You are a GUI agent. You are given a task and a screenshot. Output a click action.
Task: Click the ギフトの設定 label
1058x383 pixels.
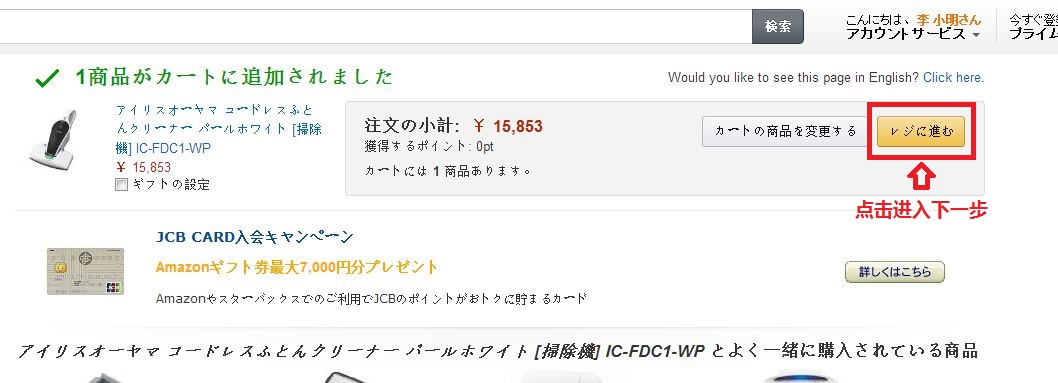coord(169,185)
